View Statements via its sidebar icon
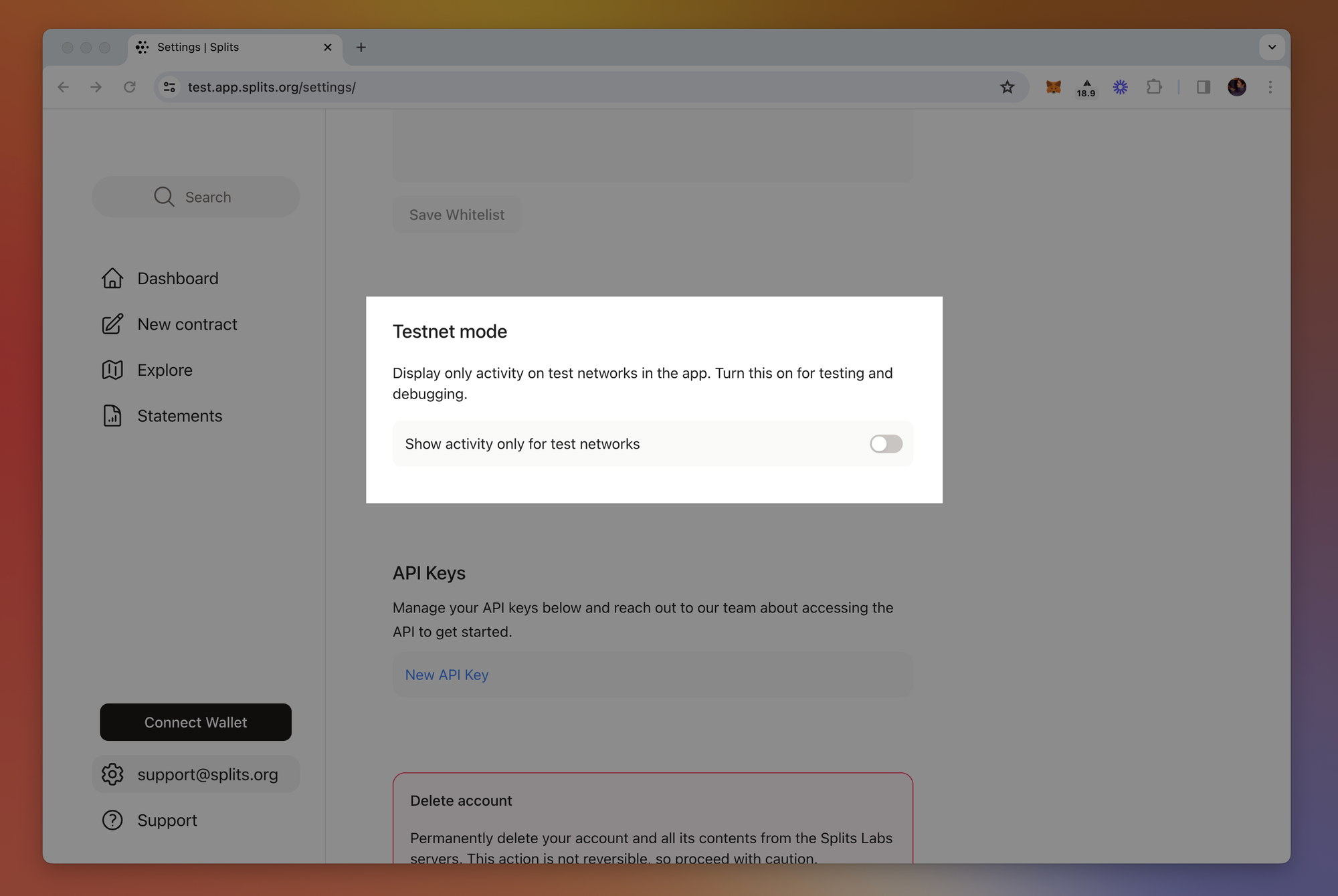 click(x=112, y=415)
